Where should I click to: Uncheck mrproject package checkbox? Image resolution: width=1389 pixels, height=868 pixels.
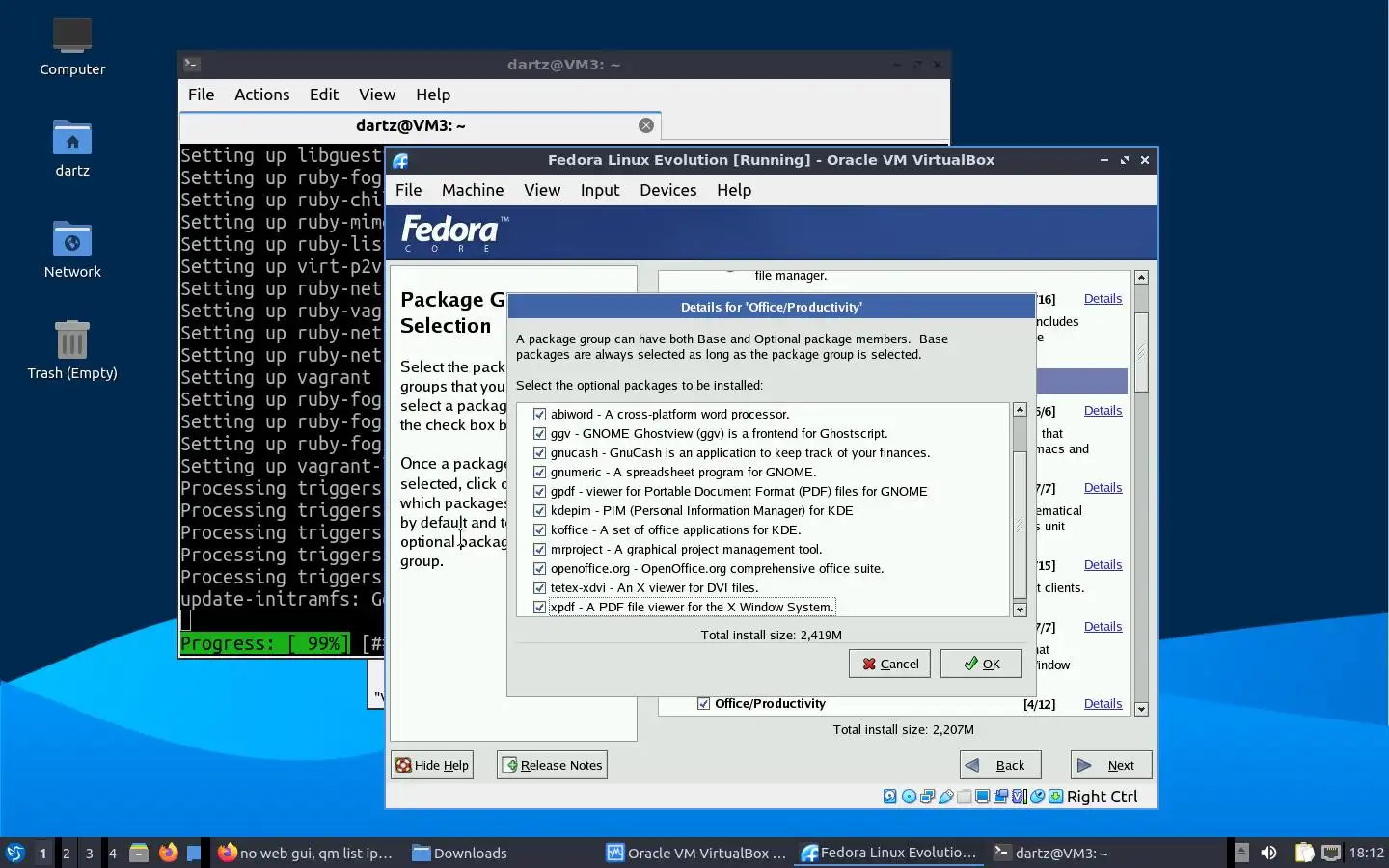(540, 549)
